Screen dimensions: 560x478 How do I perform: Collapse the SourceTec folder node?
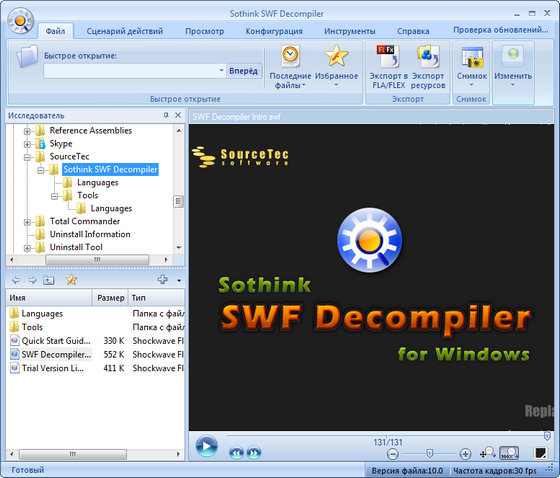tap(27, 157)
